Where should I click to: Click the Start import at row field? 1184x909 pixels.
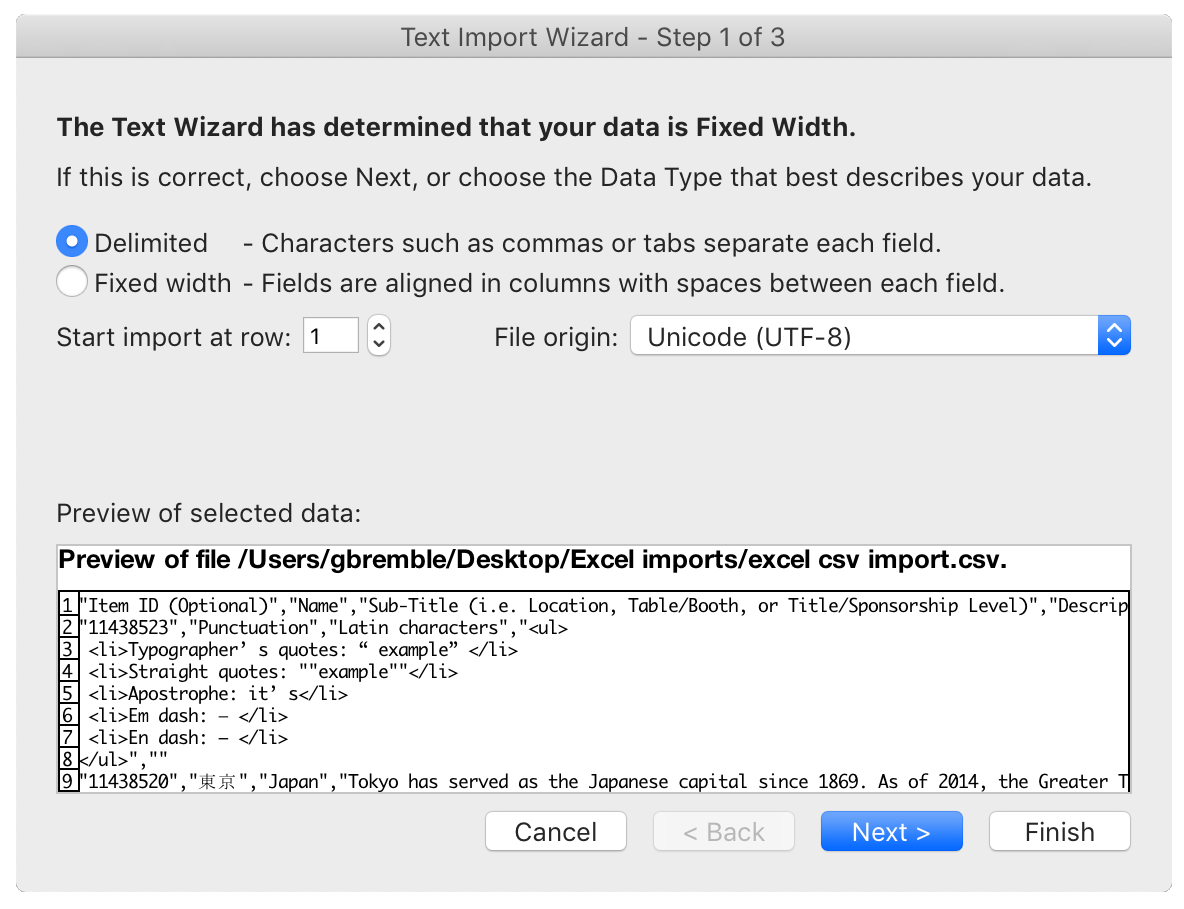(330, 335)
